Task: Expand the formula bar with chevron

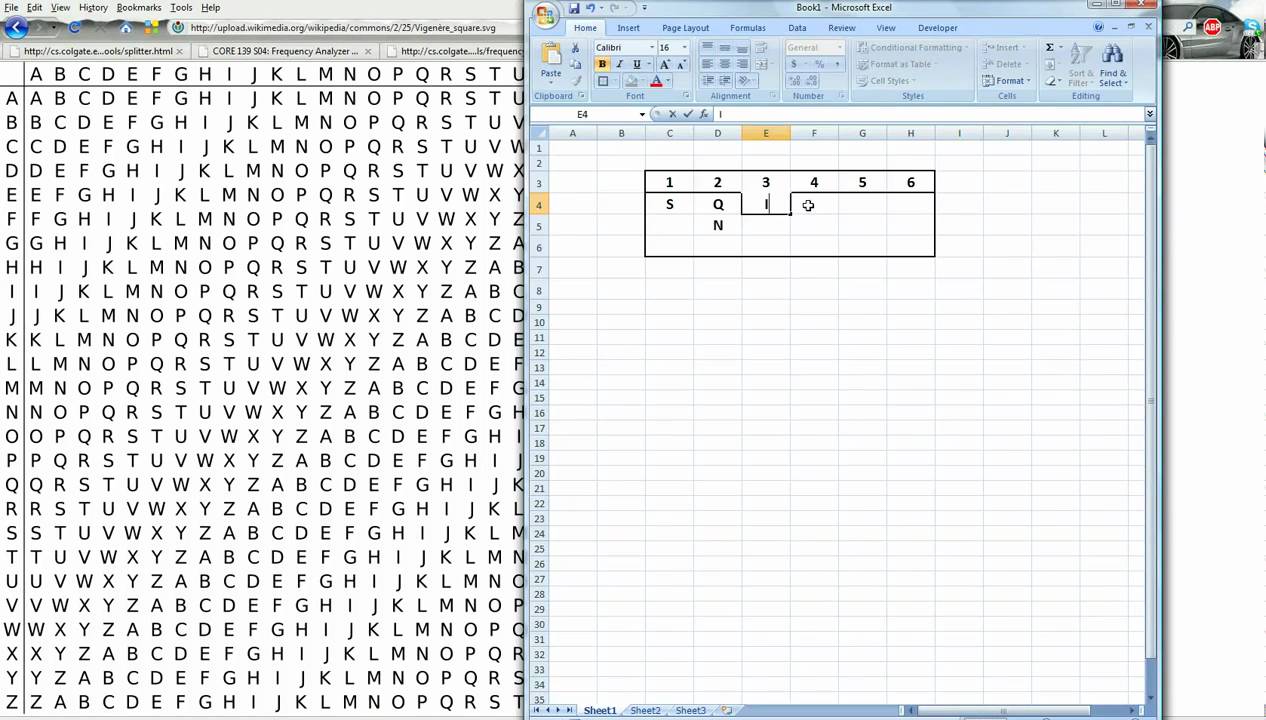Action: pyautogui.click(x=1149, y=114)
